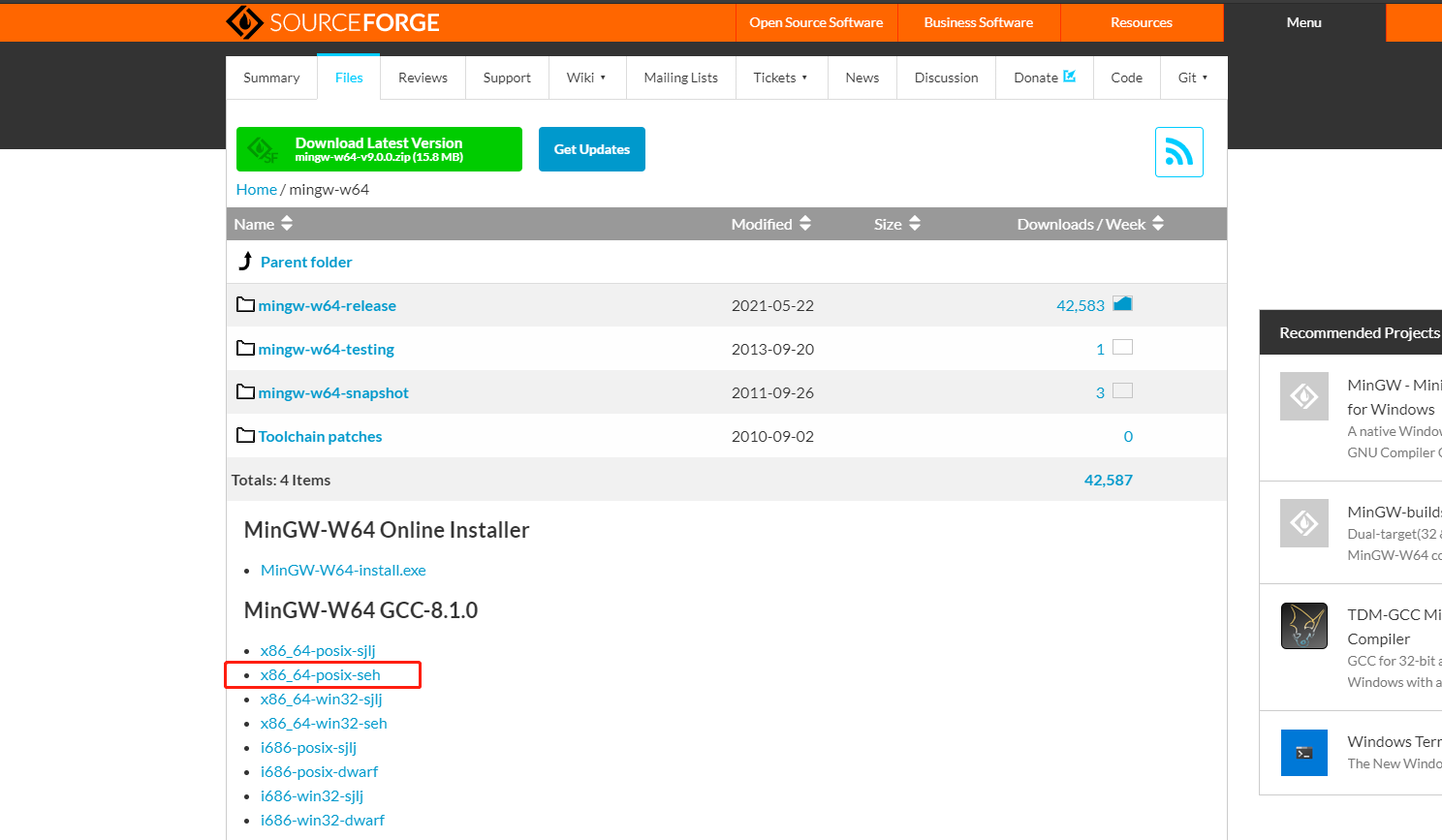Sort file list by Name arrows
Screen dimensions: 1442x840
click(x=287, y=224)
